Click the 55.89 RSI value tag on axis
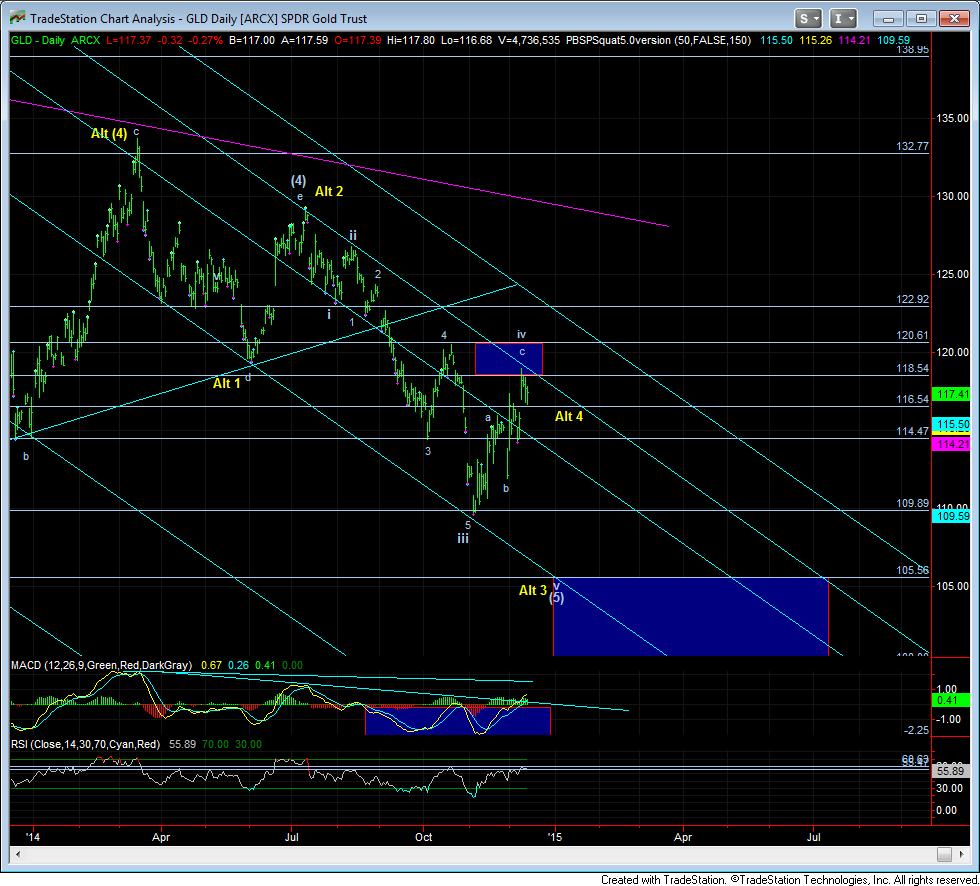980x886 pixels. point(951,771)
